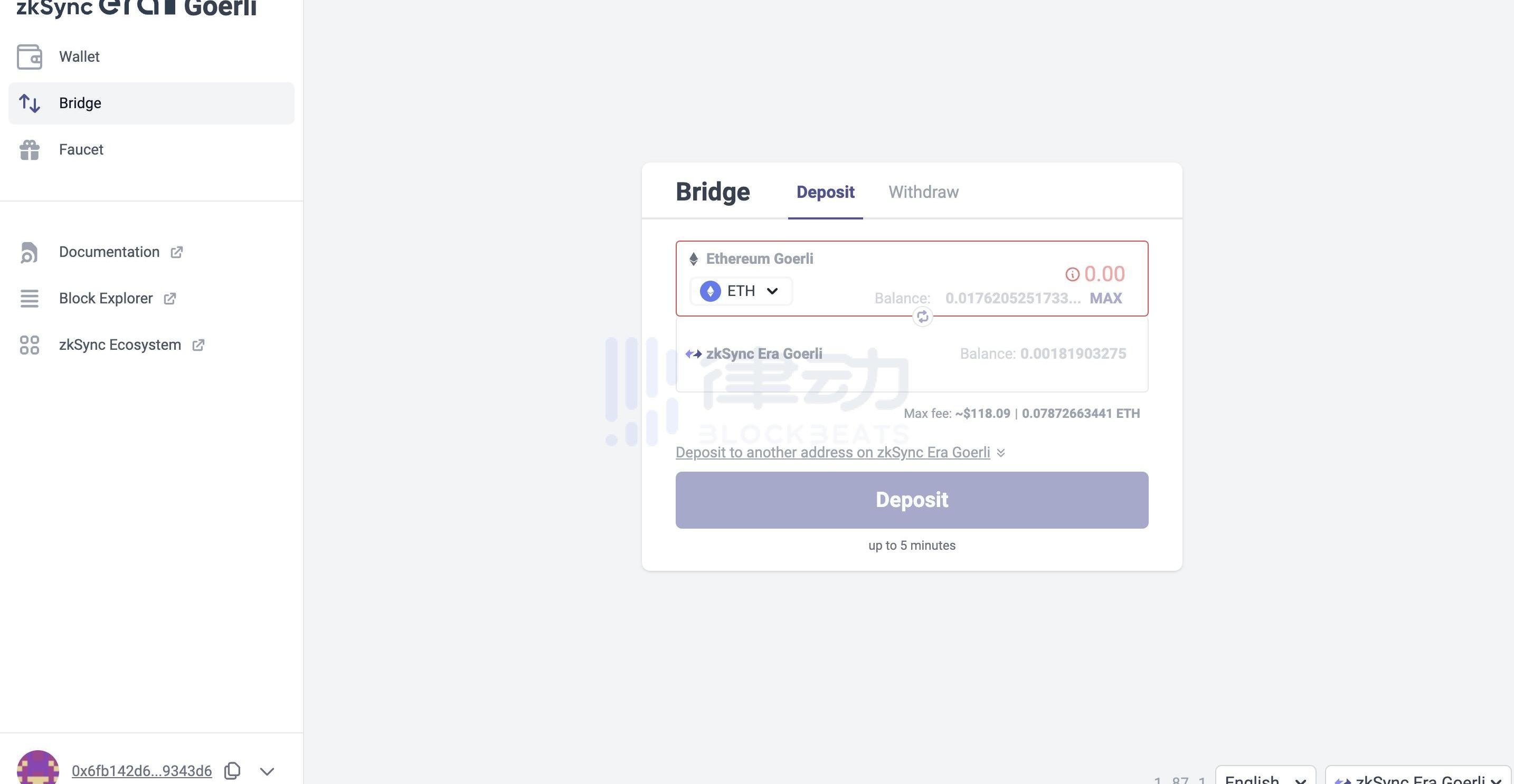The height and width of the screenshot is (784, 1514).
Task: Click the Documentation icon in sidebar
Action: pos(30,253)
